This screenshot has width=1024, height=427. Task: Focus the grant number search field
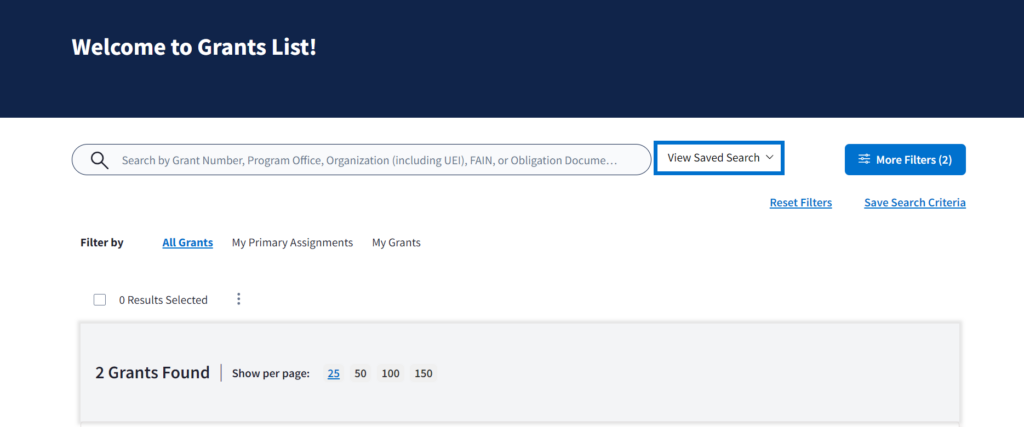coord(370,160)
